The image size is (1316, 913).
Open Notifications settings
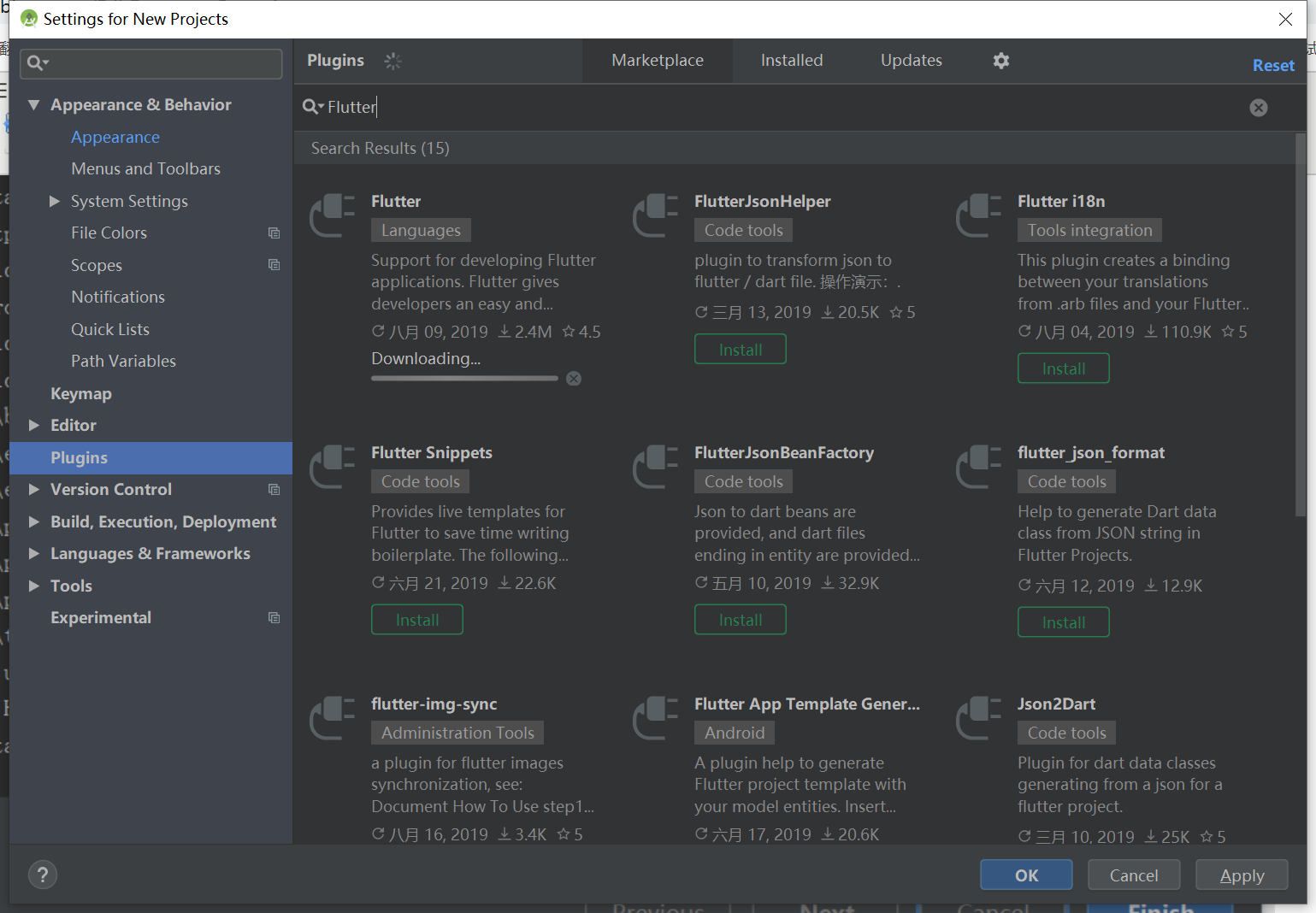(118, 297)
